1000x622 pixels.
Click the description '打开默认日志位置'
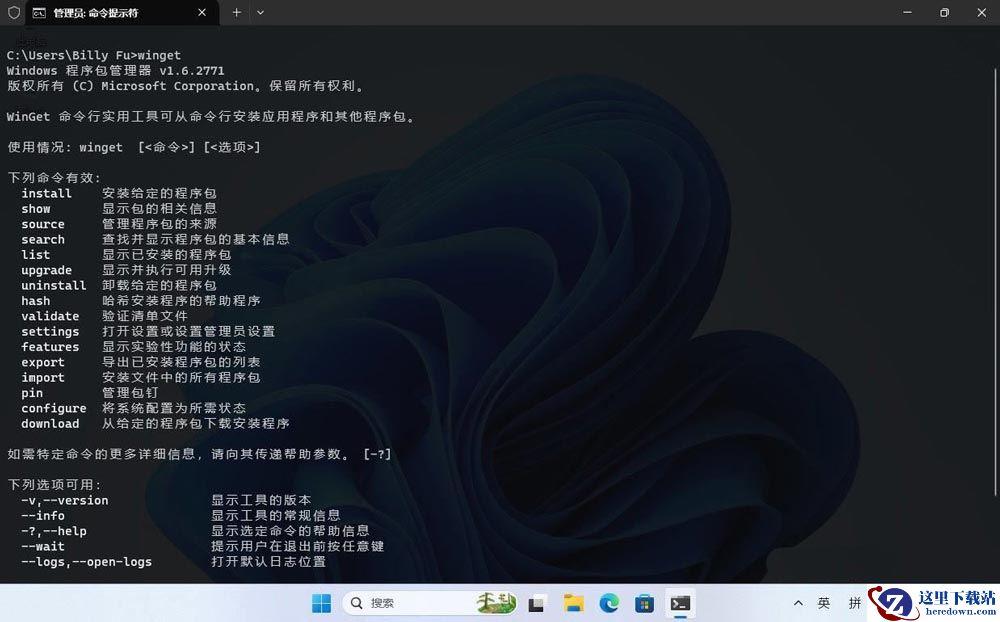click(268, 561)
